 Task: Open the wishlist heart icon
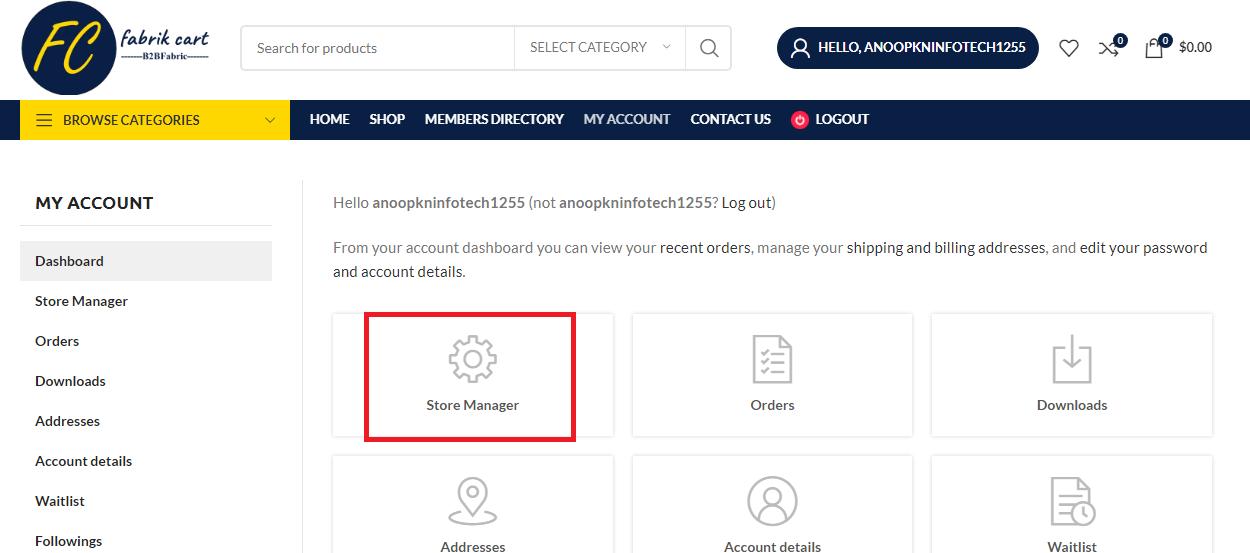click(1069, 47)
